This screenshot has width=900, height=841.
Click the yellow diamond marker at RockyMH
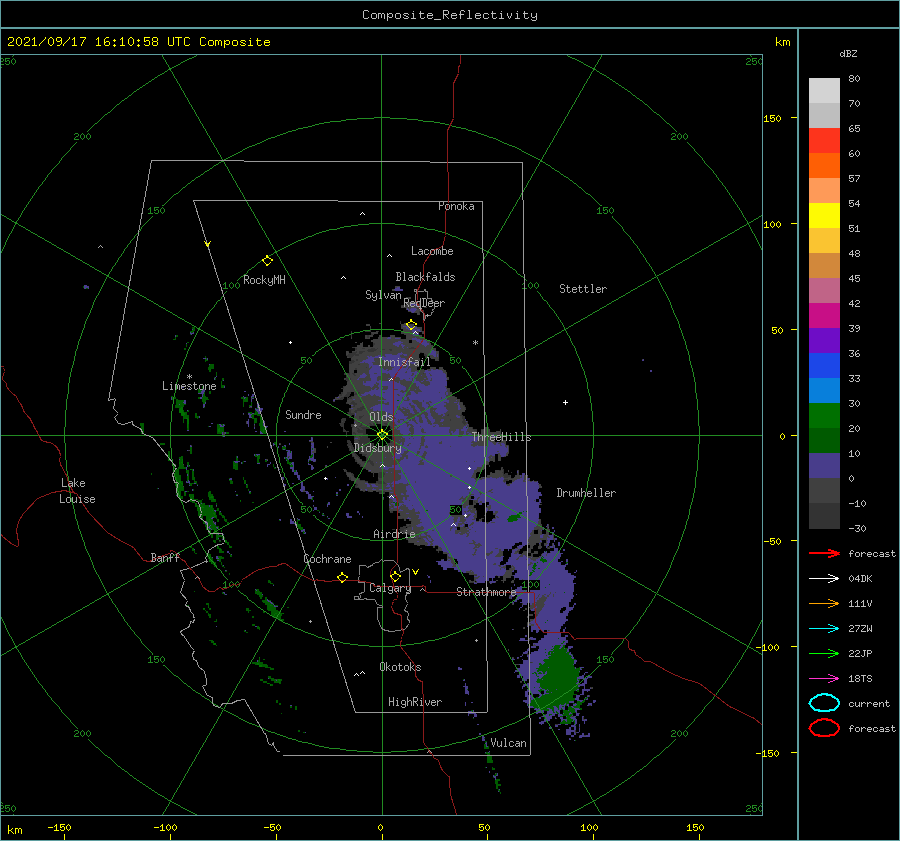pos(267,261)
